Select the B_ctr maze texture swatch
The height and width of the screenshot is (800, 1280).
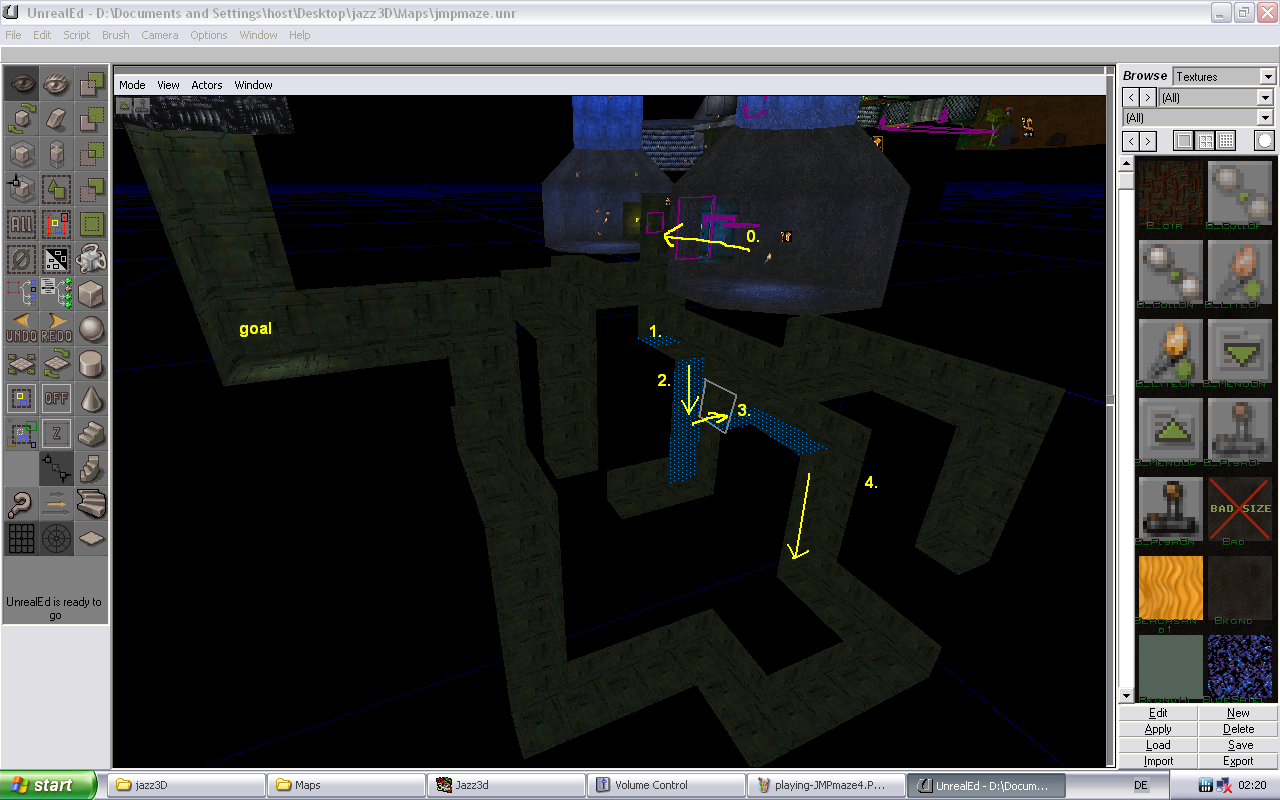[1171, 193]
